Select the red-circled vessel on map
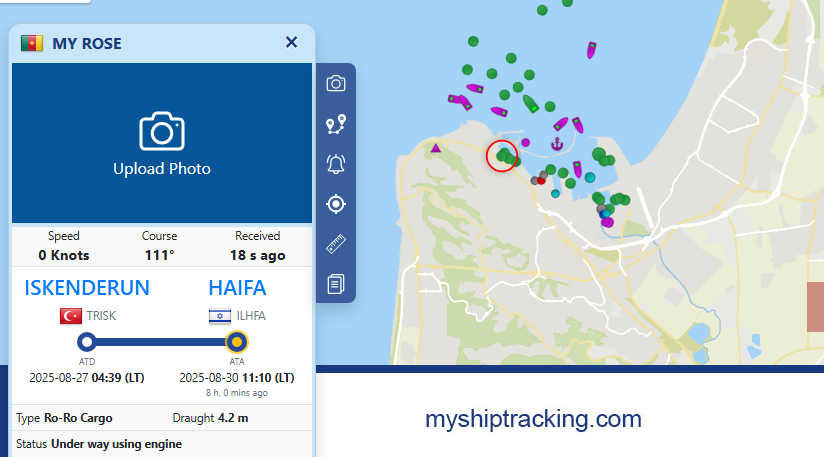The width and height of the screenshot is (824, 457). (502, 155)
